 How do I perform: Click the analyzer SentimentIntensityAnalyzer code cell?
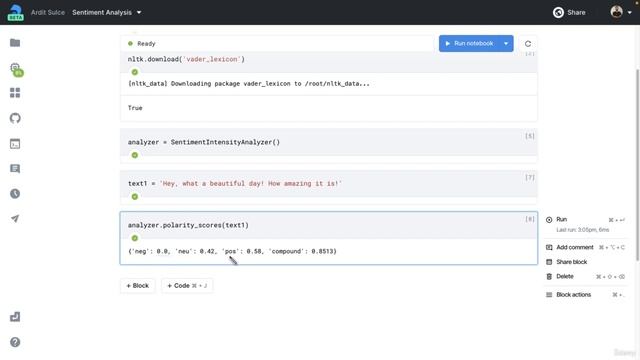click(329, 142)
